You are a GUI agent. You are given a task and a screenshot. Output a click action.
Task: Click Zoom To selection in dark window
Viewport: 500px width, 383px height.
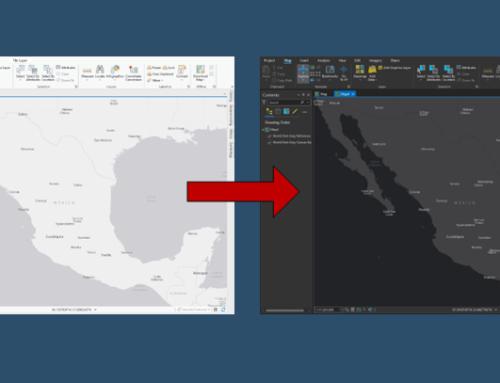[466, 80]
